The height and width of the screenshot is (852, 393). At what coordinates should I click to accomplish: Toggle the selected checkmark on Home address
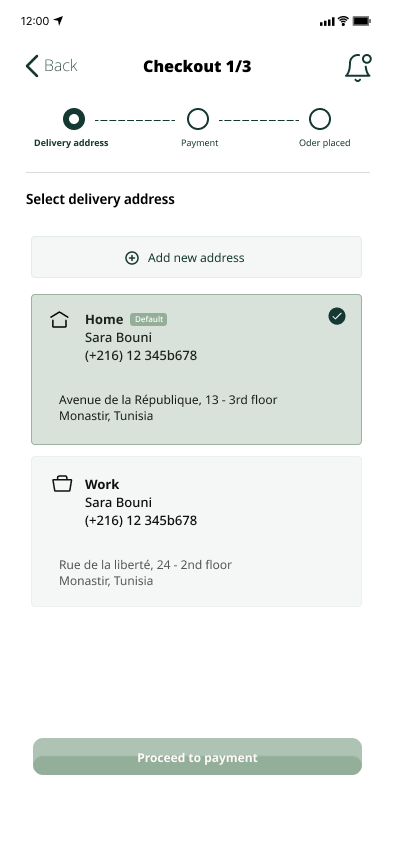coord(337,316)
